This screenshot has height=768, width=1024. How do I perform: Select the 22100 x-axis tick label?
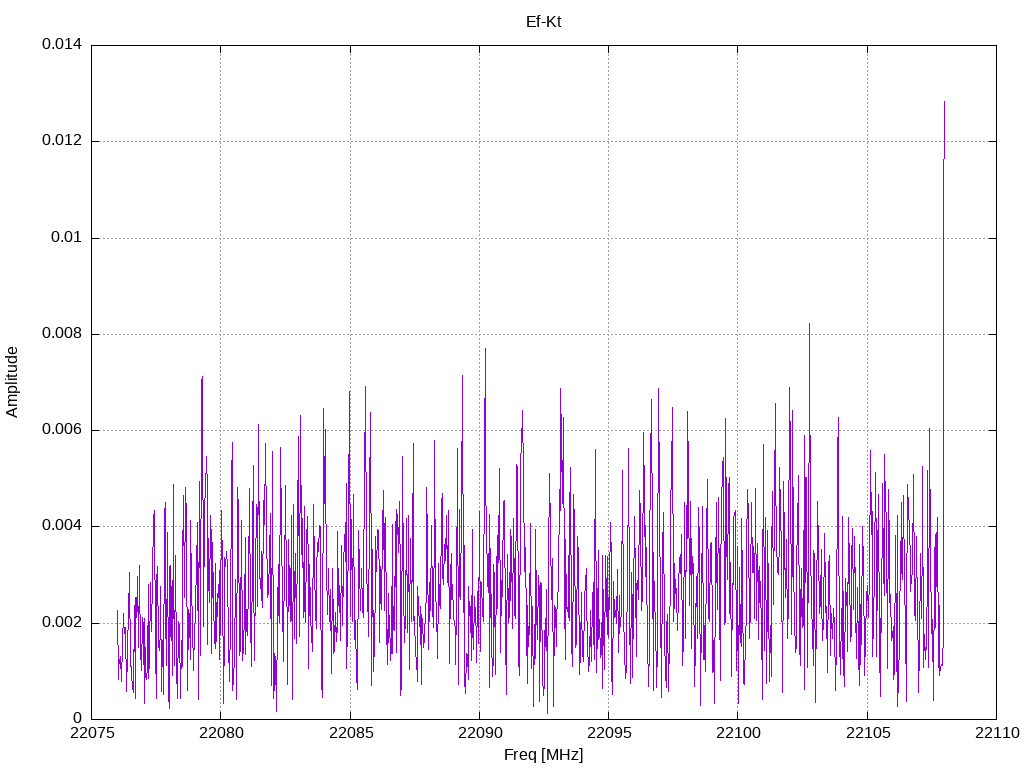(x=737, y=735)
